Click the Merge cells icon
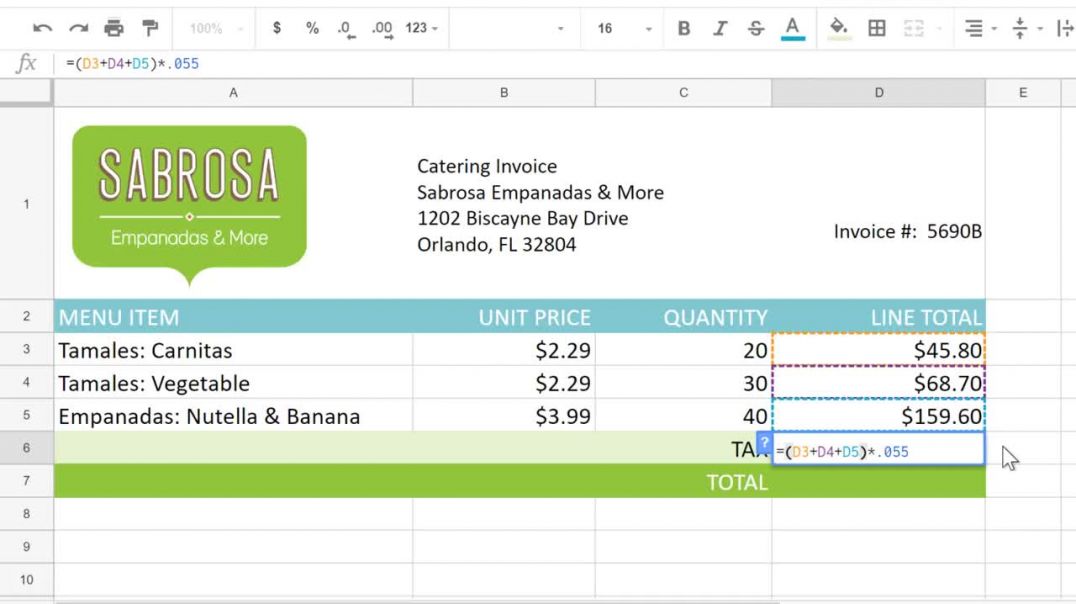 (913, 28)
